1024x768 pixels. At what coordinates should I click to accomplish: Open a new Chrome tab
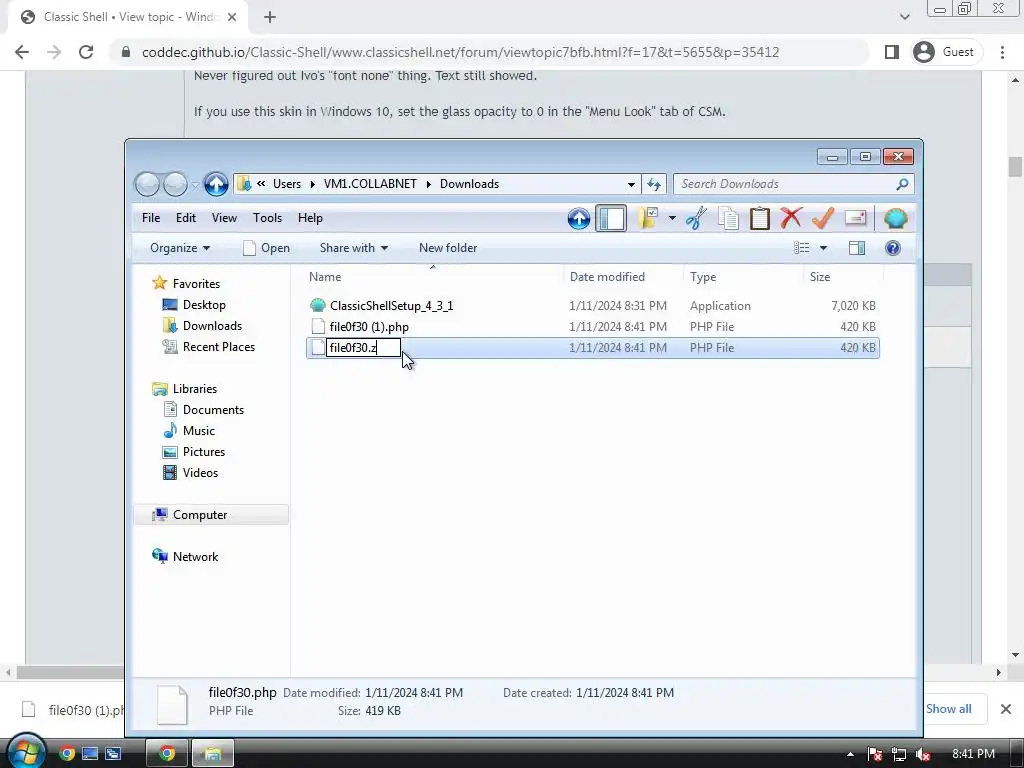270,18
